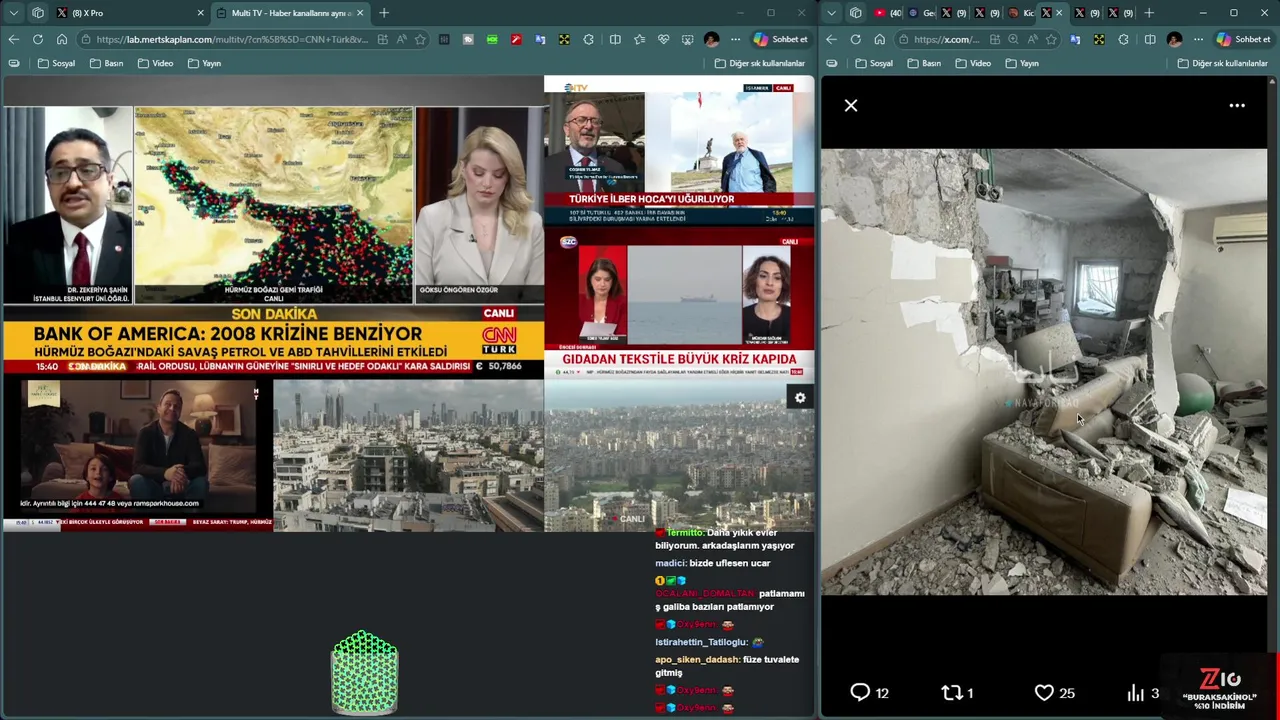Viewport: 1280px width, 720px height.
Task: Open Basın bookmarks folder in left window
Action: point(107,63)
